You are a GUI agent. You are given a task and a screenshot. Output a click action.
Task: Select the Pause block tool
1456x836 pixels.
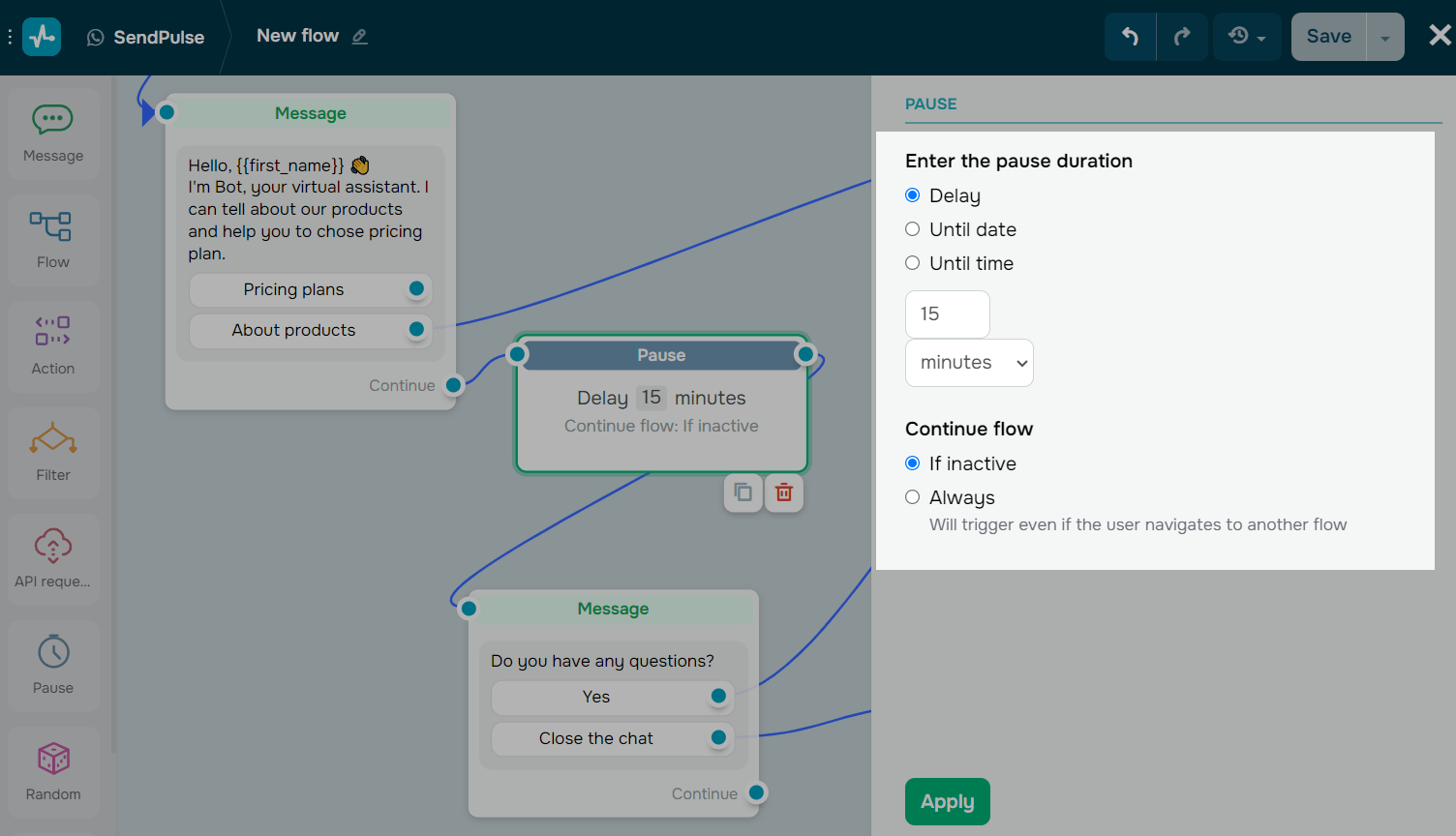coord(52,666)
